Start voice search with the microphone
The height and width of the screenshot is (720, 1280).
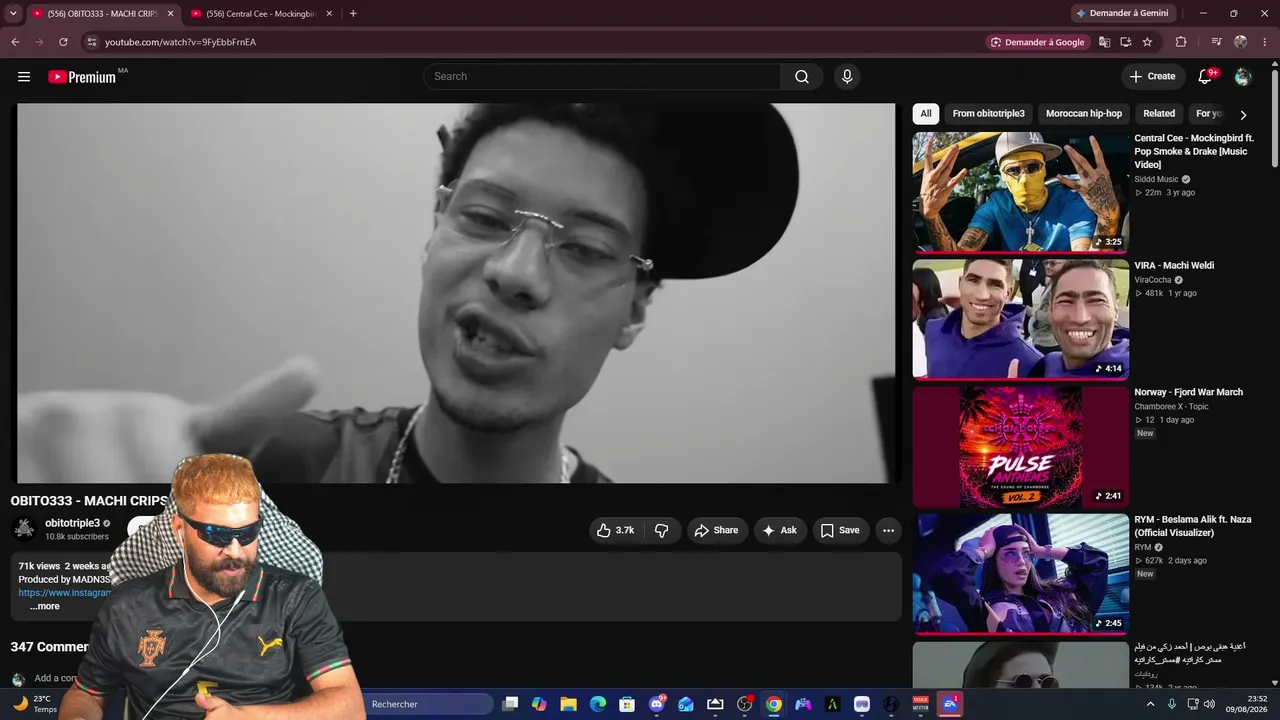tap(847, 77)
